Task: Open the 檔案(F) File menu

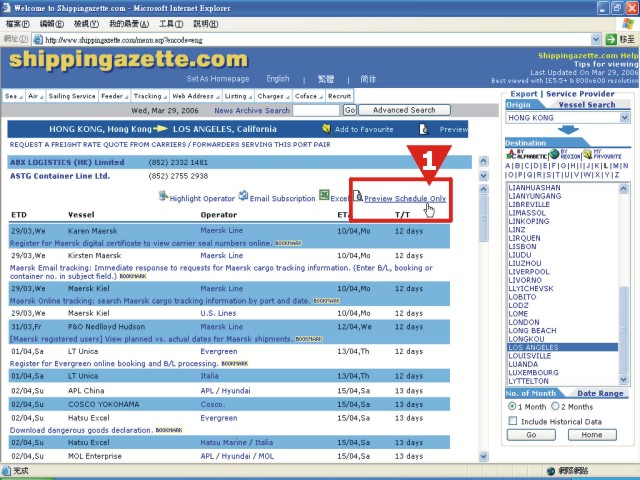Action: pyautogui.click(x=18, y=24)
